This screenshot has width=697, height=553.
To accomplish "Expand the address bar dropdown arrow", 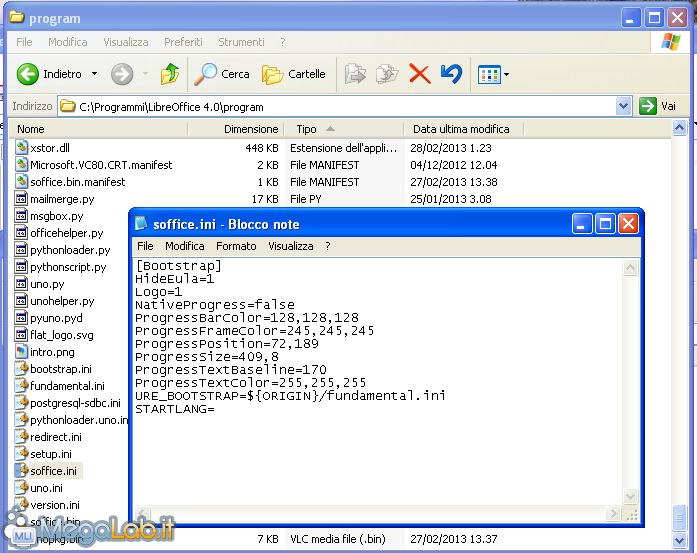I will tap(623, 107).
